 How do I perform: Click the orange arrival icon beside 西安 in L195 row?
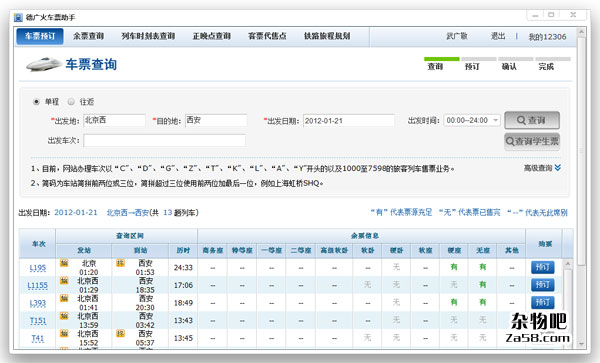(x=120, y=263)
